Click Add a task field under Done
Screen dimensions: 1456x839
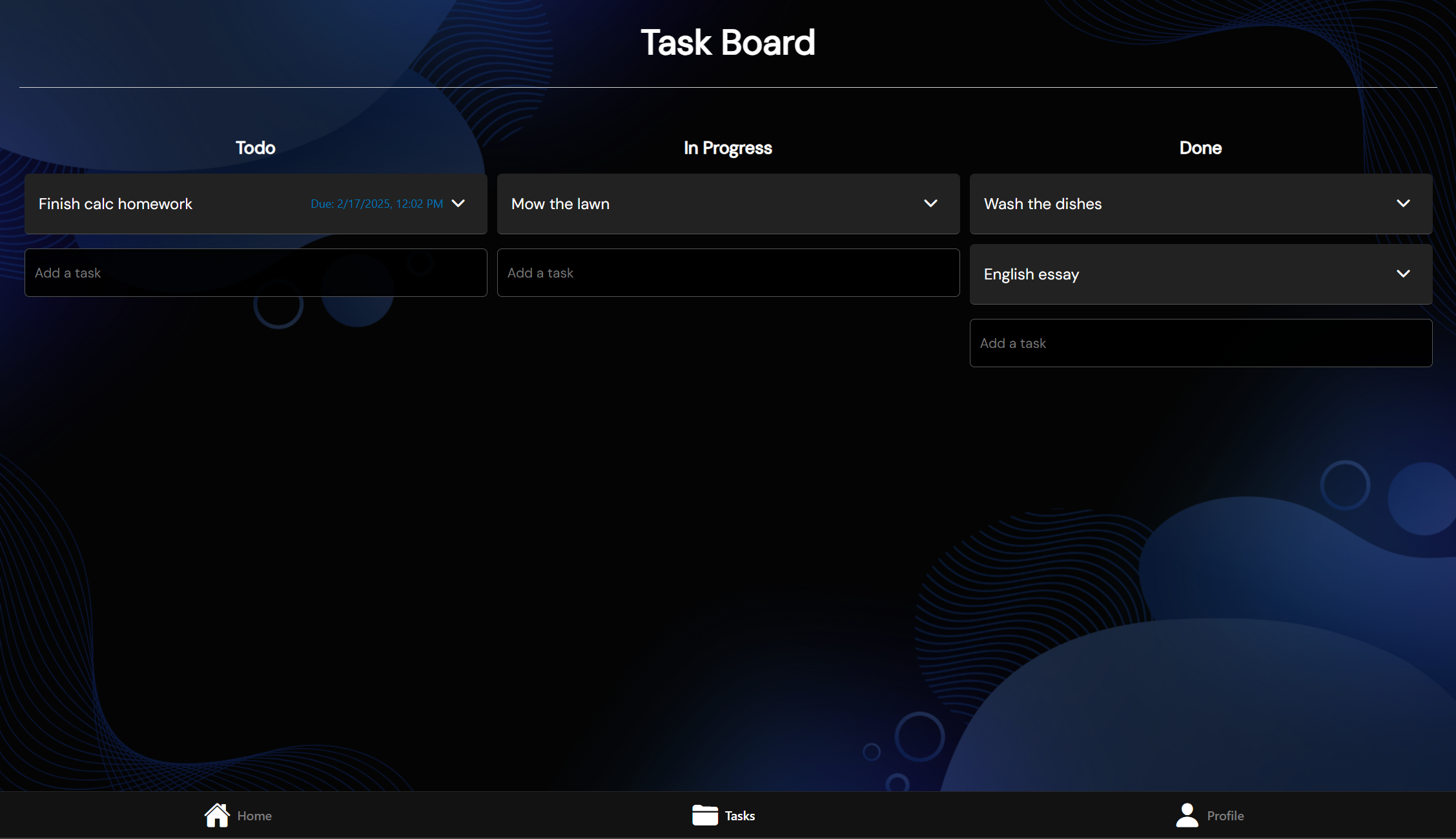(1200, 343)
